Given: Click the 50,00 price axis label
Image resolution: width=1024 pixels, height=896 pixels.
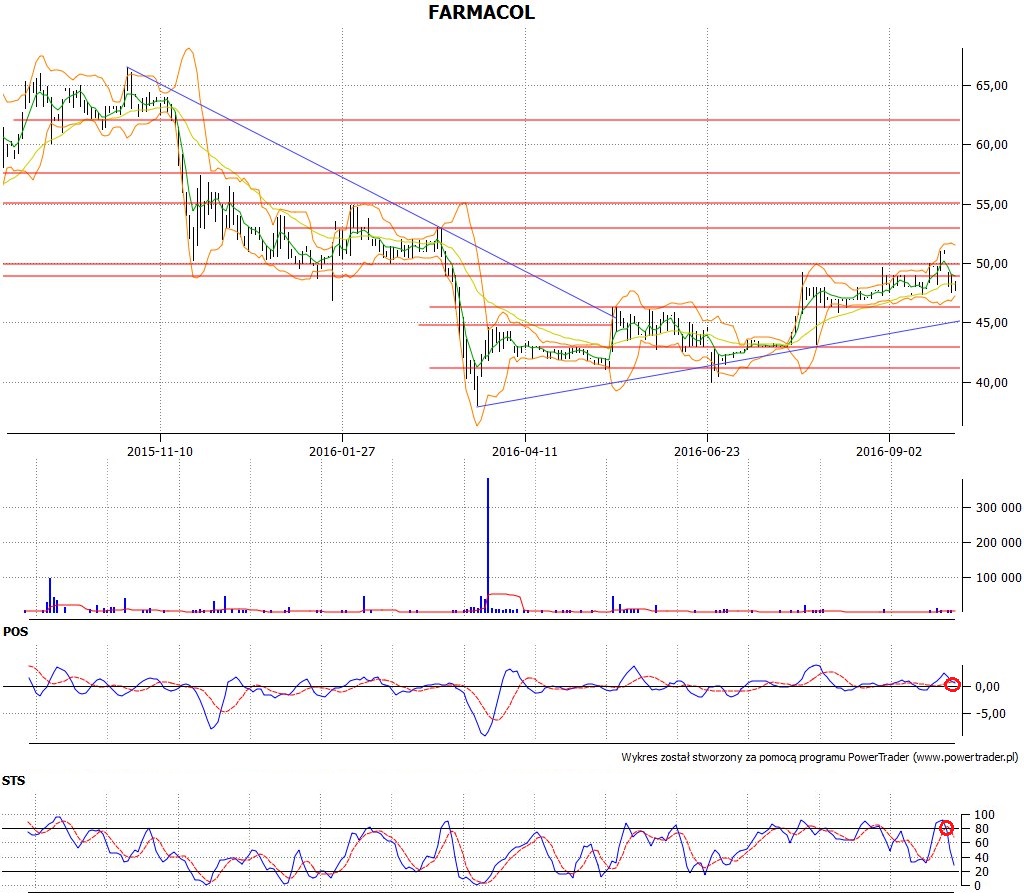Looking at the screenshot, I should click(992, 264).
